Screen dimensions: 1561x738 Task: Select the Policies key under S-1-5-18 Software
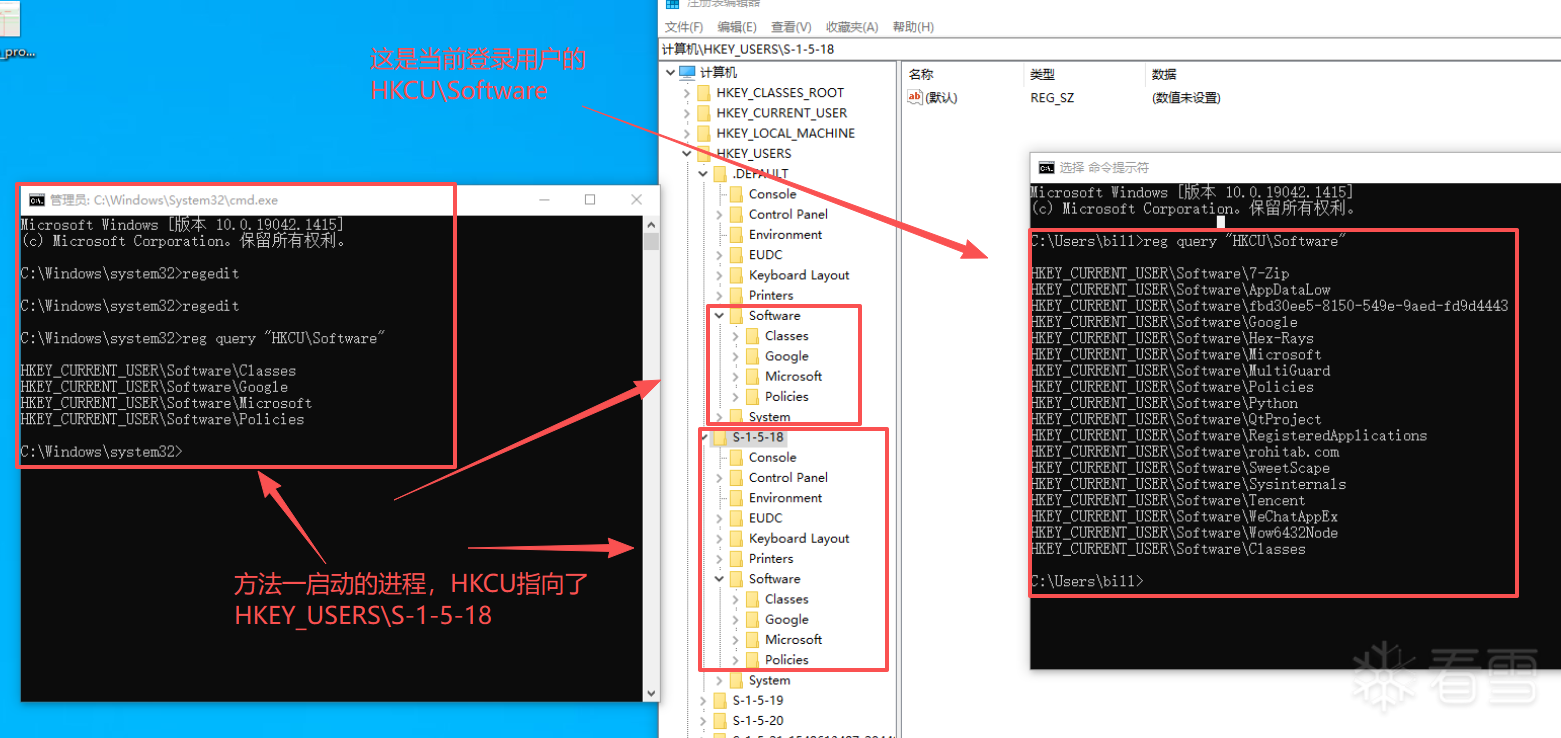786,660
